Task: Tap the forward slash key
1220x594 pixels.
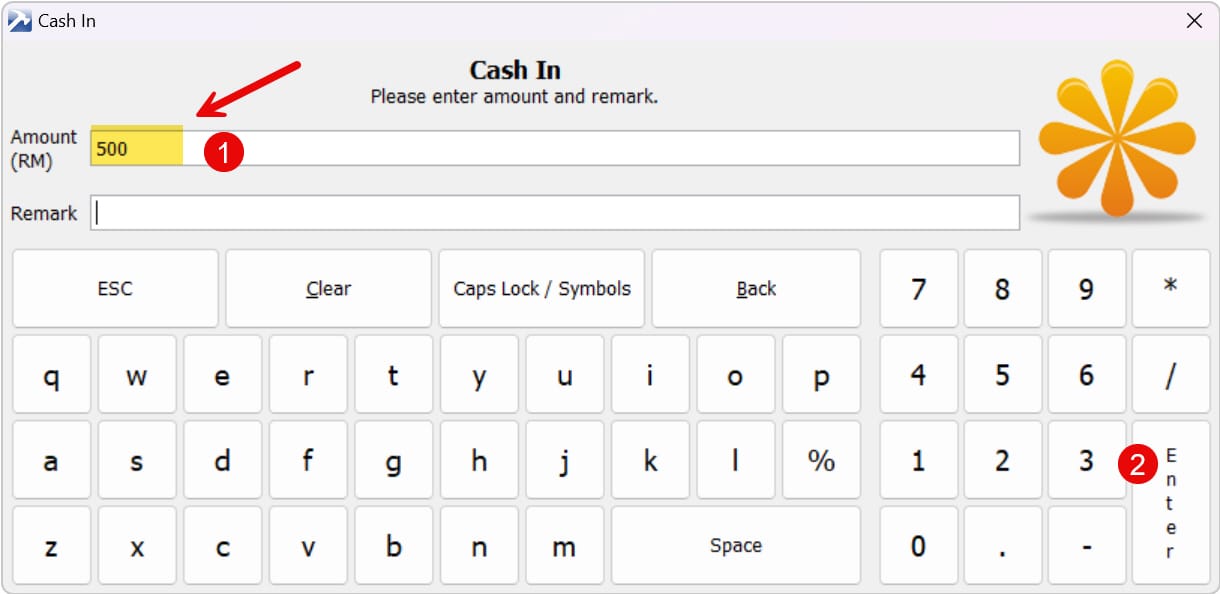Action: pyautogui.click(x=1170, y=375)
